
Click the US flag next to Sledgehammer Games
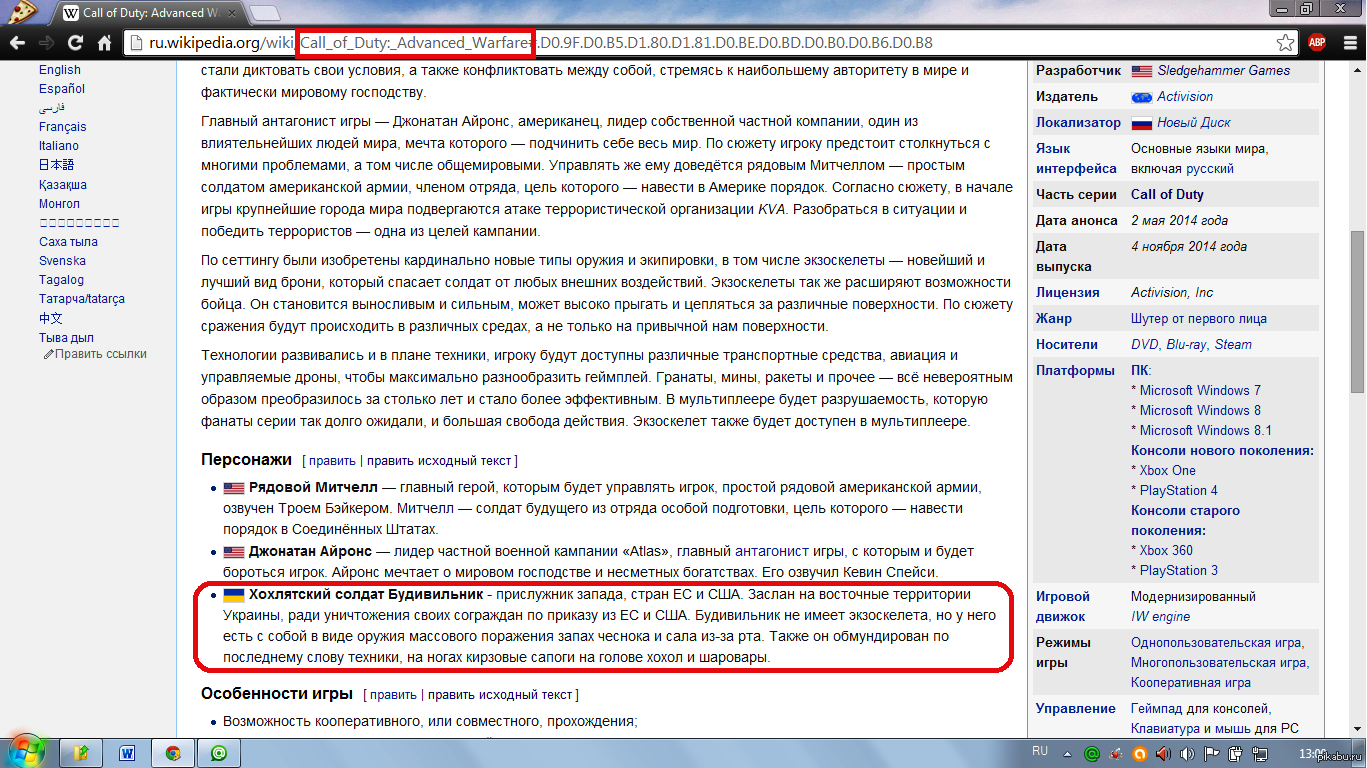click(x=1141, y=71)
